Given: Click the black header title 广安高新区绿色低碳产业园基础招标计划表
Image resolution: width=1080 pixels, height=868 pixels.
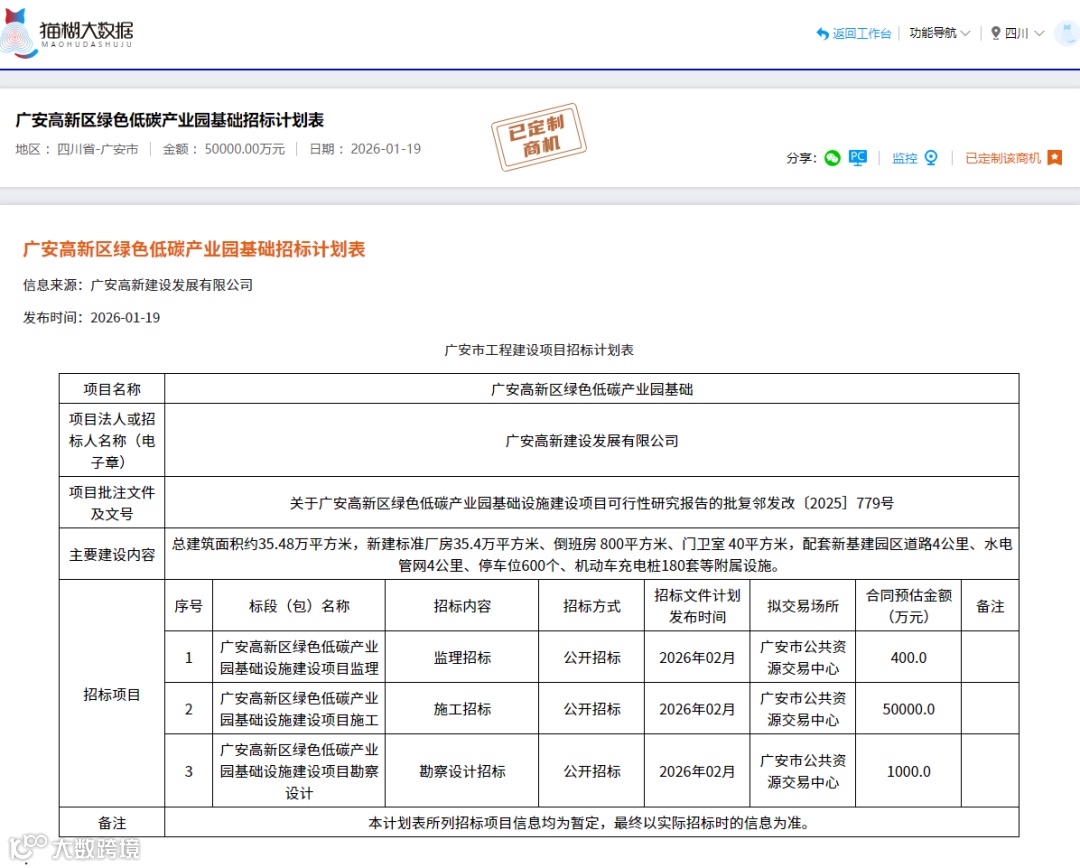Looking at the screenshot, I should [x=169, y=120].
